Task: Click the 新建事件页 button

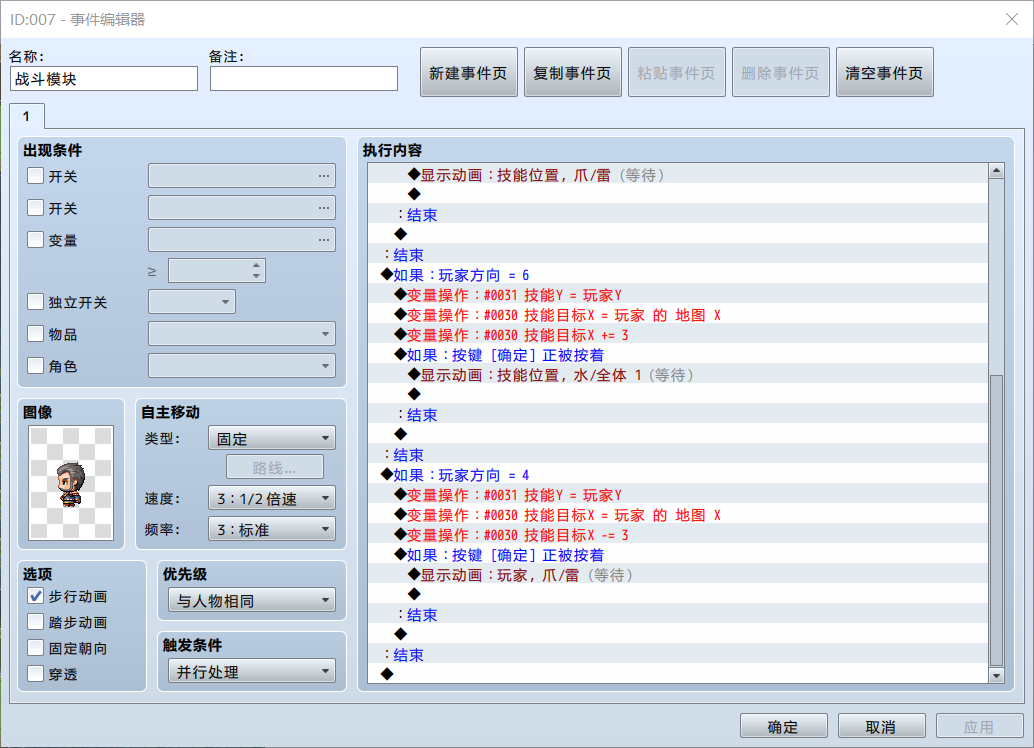Action: [469, 73]
